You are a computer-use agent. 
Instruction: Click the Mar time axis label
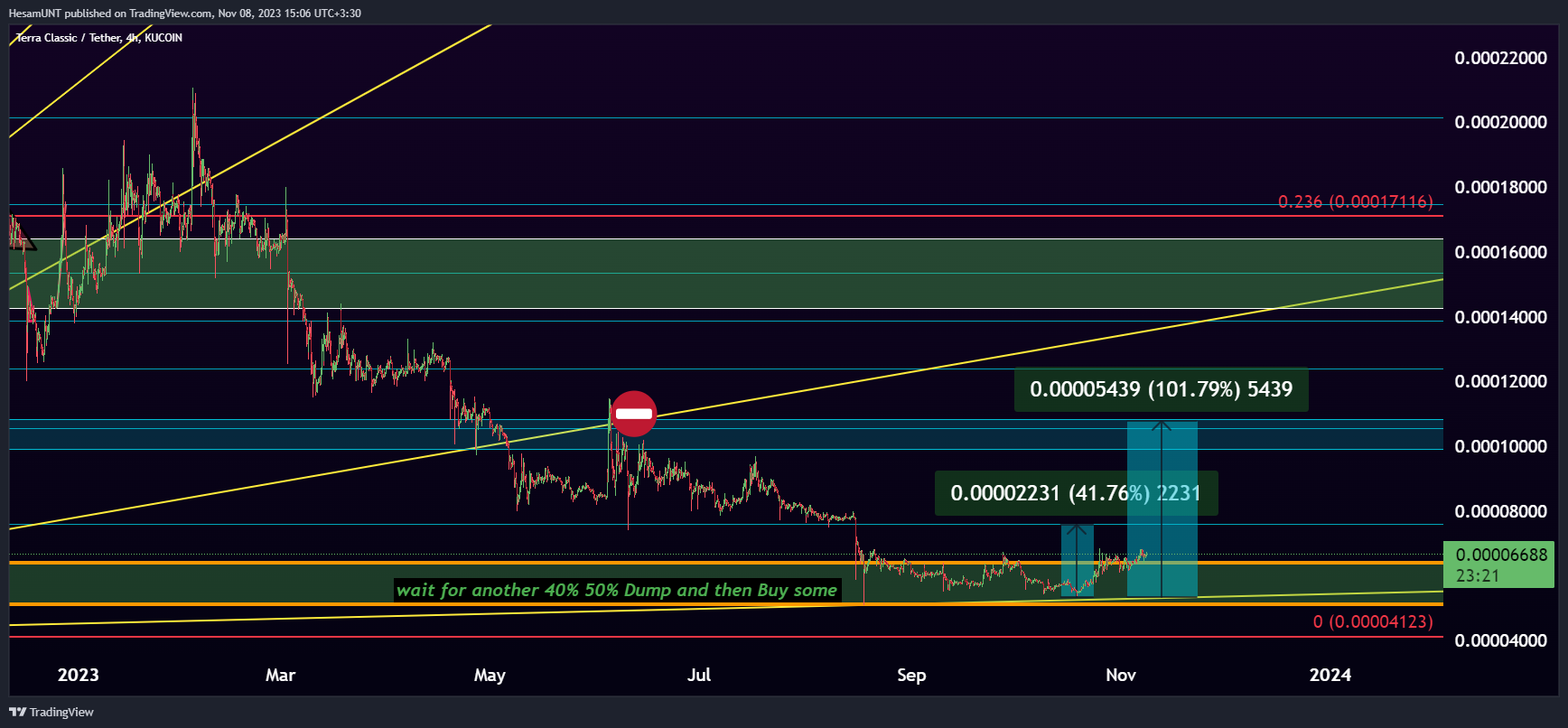[x=280, y=675]
